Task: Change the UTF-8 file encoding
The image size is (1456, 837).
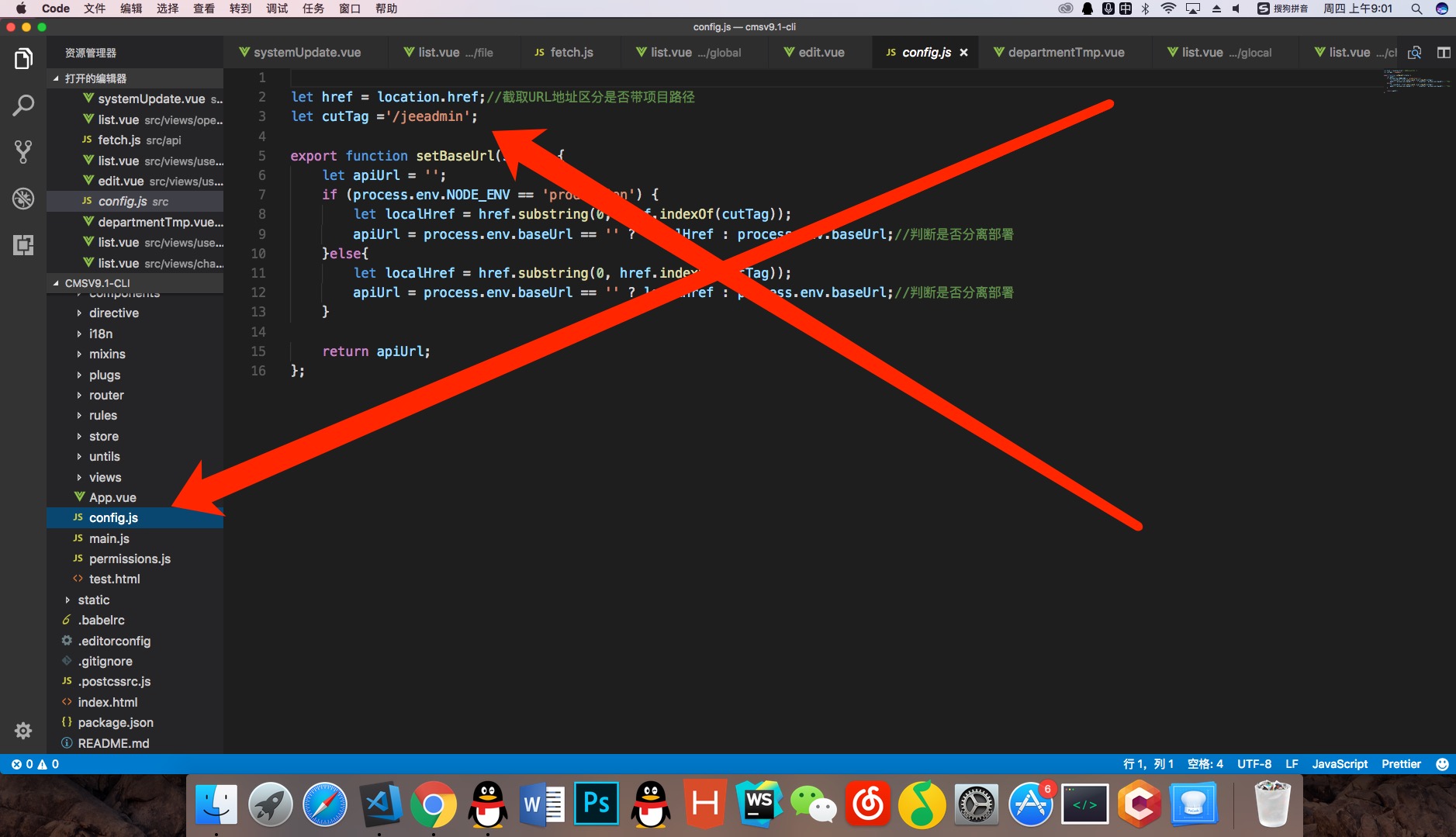Action: [x=1254, y=764]
